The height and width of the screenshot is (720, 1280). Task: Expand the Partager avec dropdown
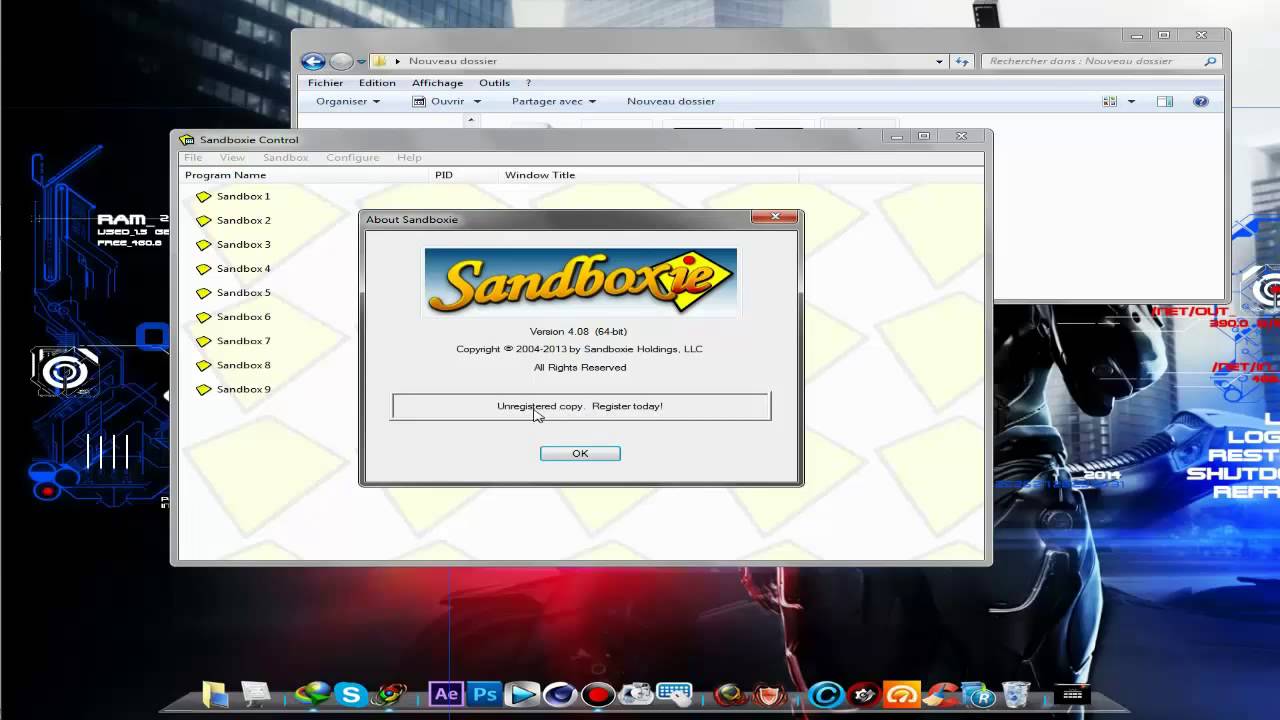554,101
